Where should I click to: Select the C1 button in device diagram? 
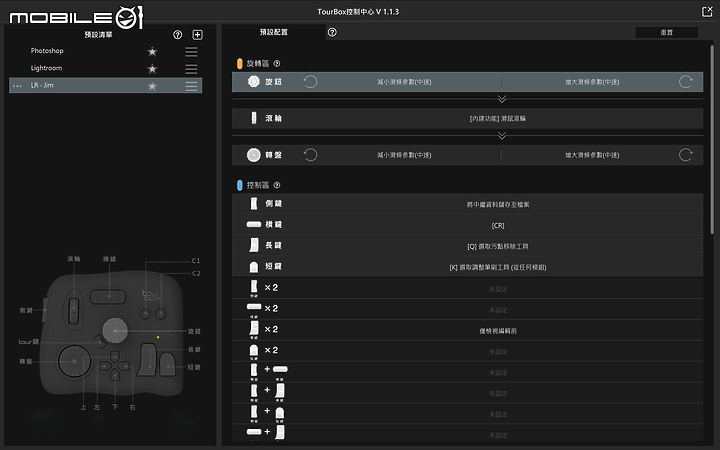tap(146, 314)
